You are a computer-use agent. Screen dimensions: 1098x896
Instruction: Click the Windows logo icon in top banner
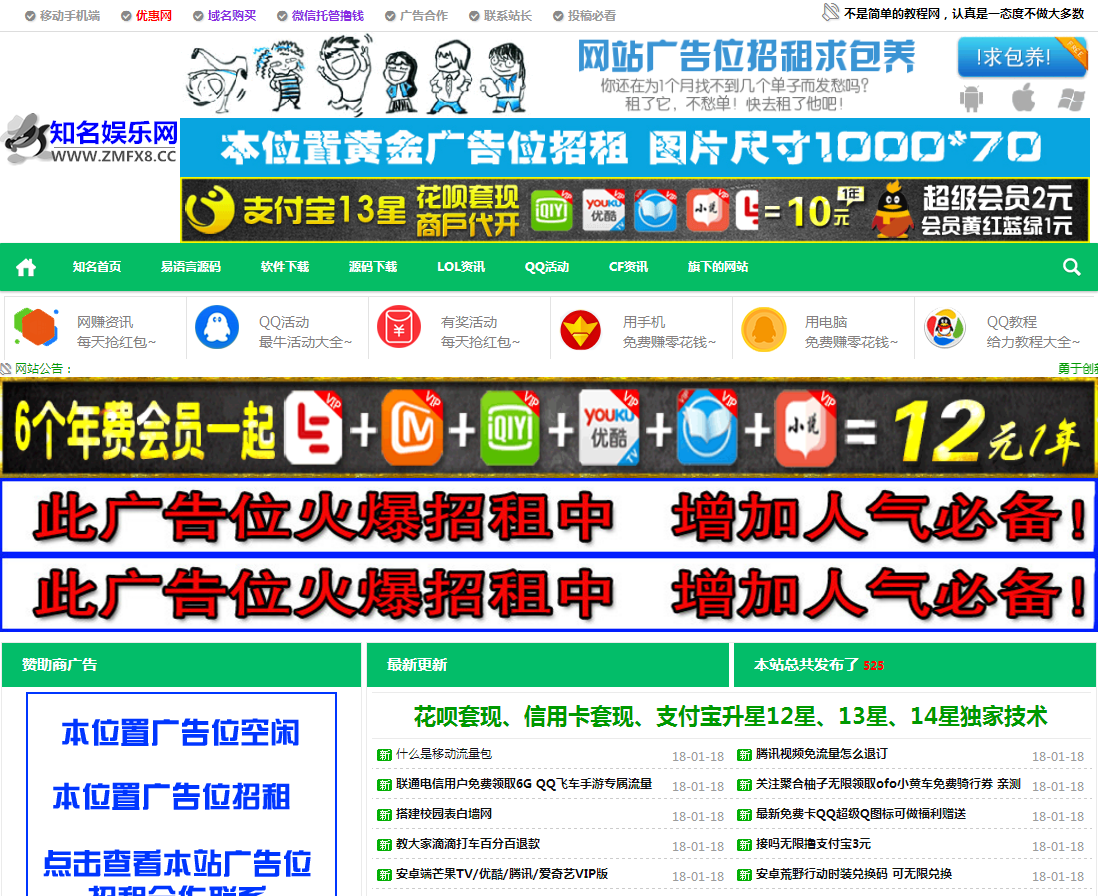(x=1071, y=99)
